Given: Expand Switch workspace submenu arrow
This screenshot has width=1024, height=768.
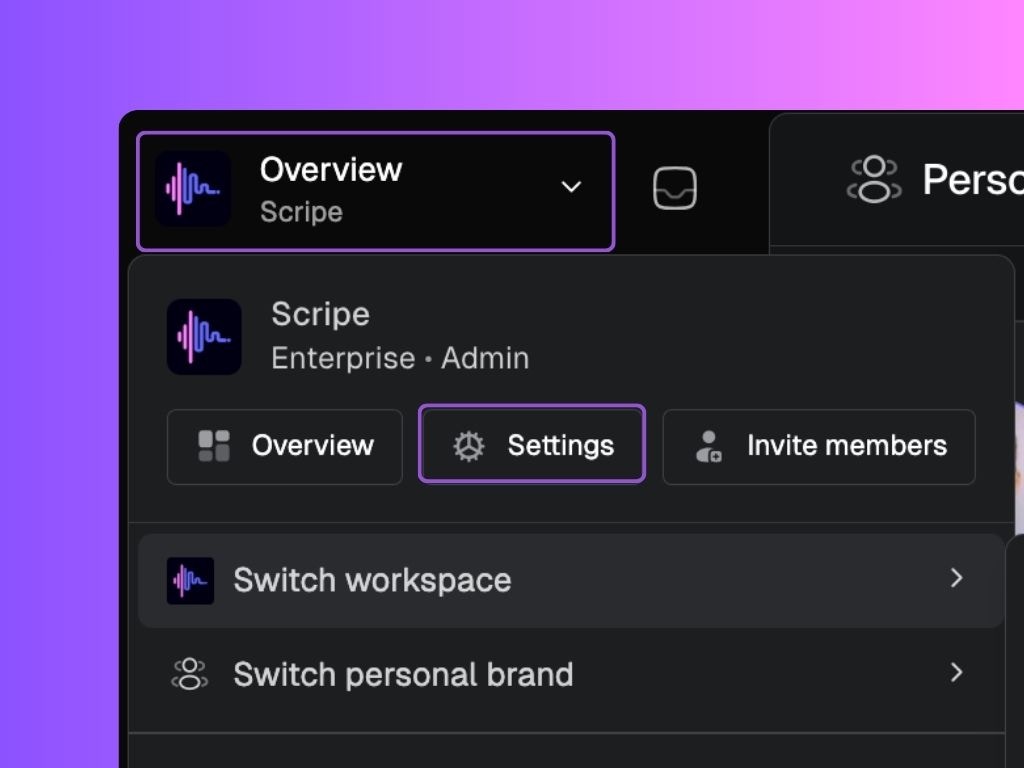Looking at the screenshot, I should (957, 578).
